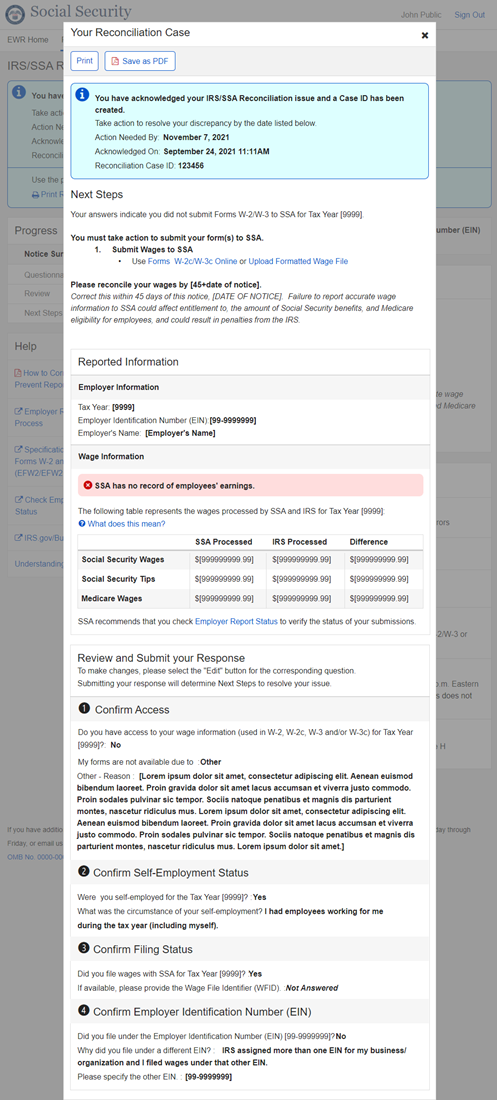The height and width of the screenshot is (1100, 497).
Task: Click the question mark help icon
Action: pos(82,524)
